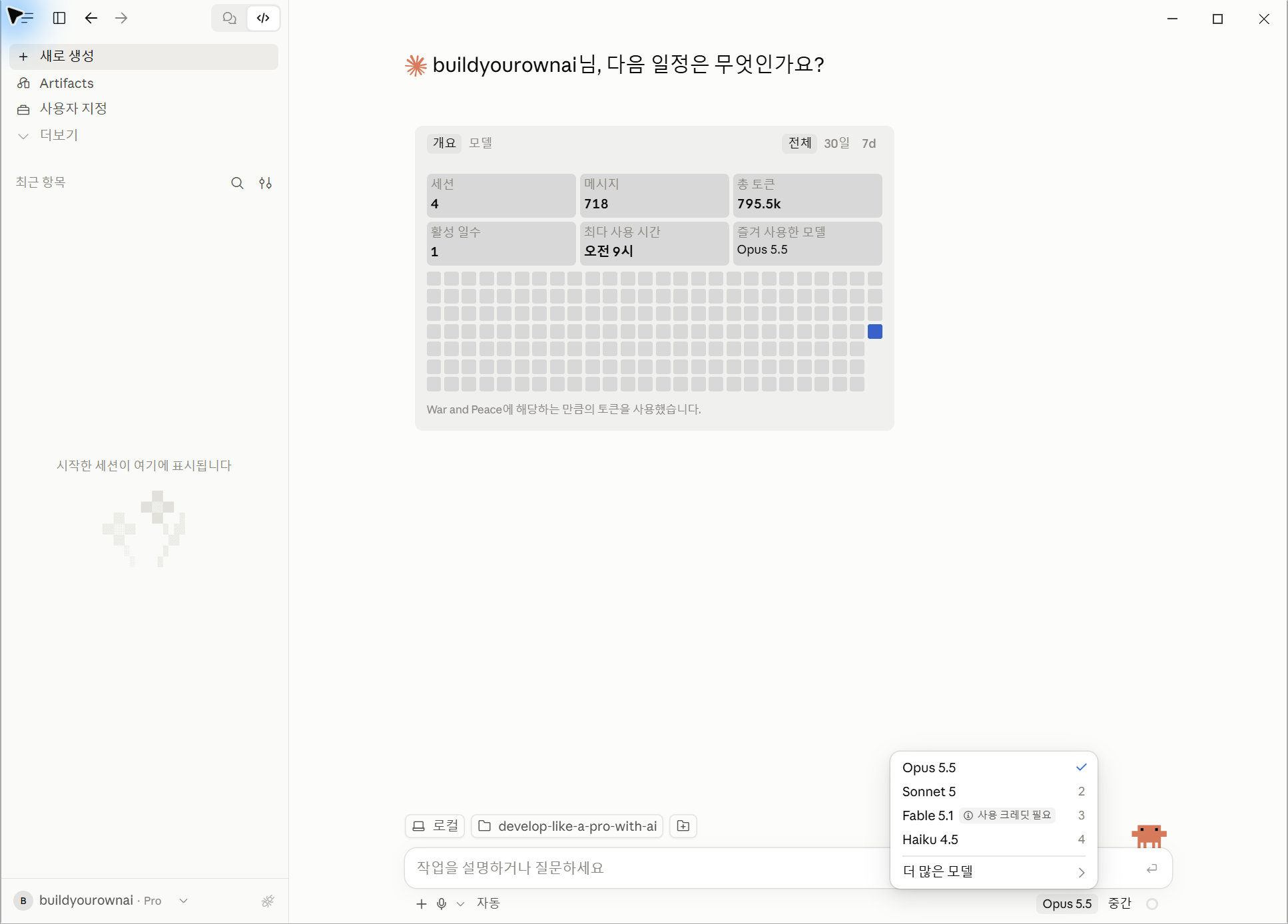
Task: Open recent items filter settings icon
Action: tap(265, 183)
